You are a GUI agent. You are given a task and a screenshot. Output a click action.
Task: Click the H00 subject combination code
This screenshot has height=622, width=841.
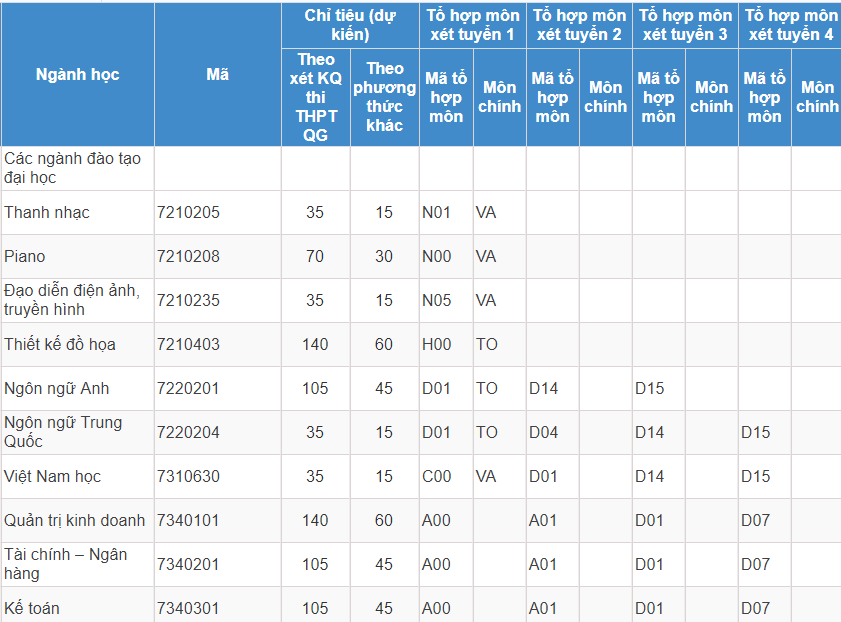[x=437, y=344]
